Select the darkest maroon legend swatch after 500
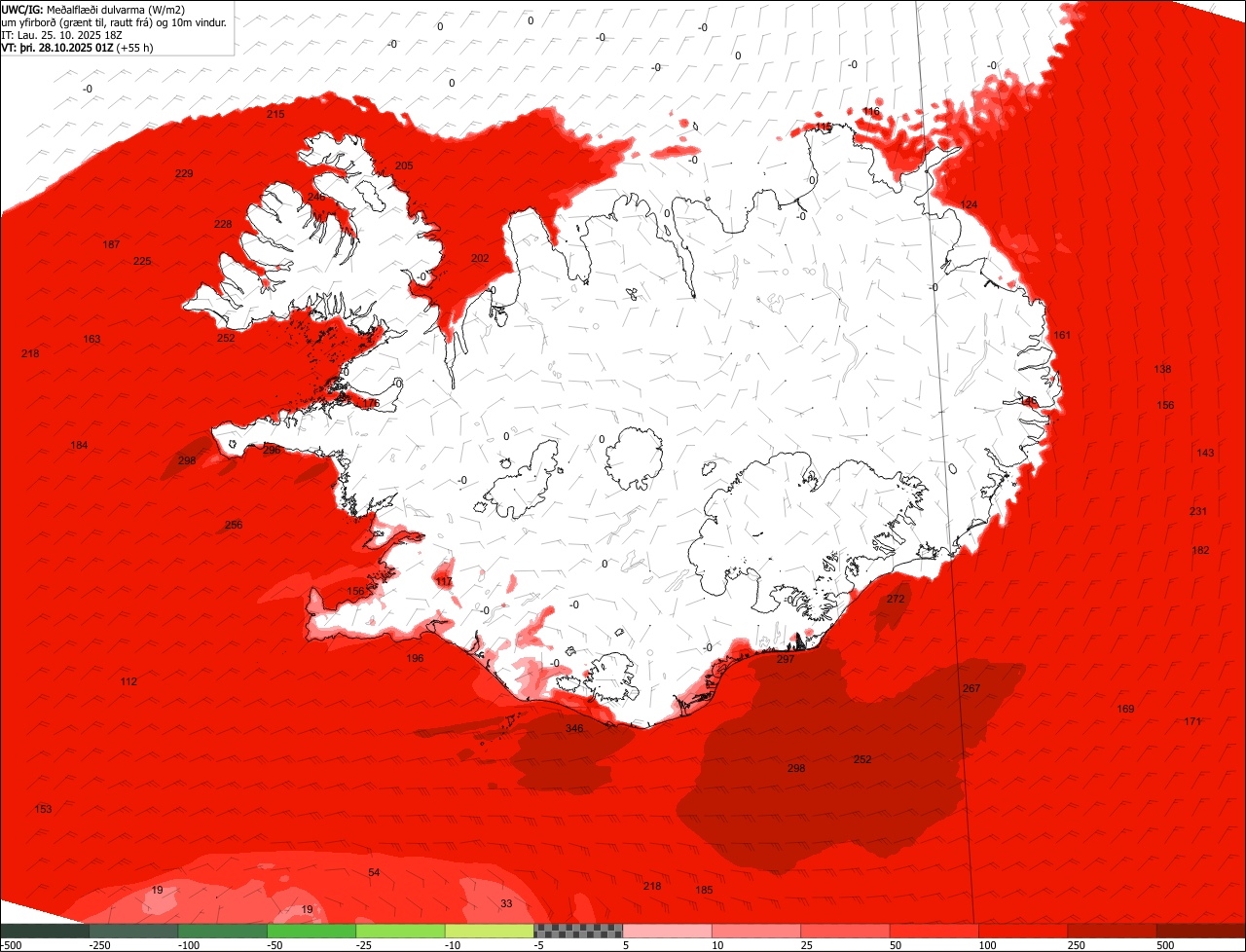 point(1201,931)
